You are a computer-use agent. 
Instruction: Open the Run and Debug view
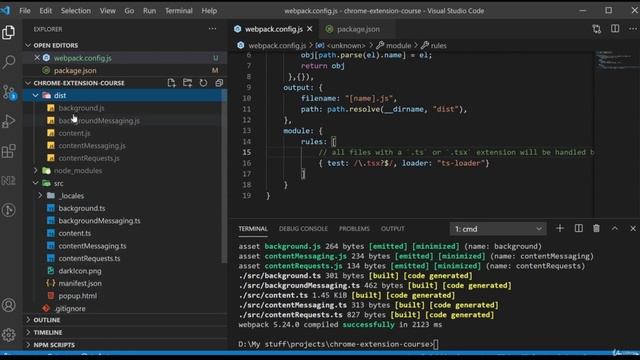coord(9,121)
